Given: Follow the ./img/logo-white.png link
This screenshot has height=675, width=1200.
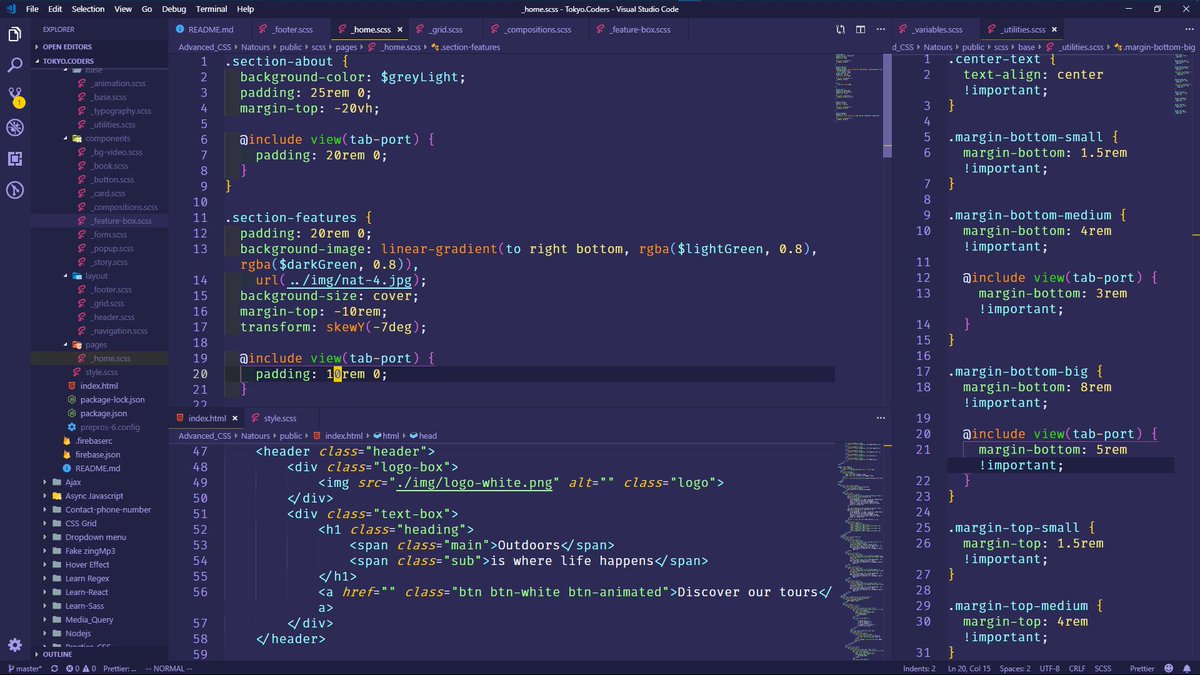Looking at the screenshot, I should [x=476, y=483].
